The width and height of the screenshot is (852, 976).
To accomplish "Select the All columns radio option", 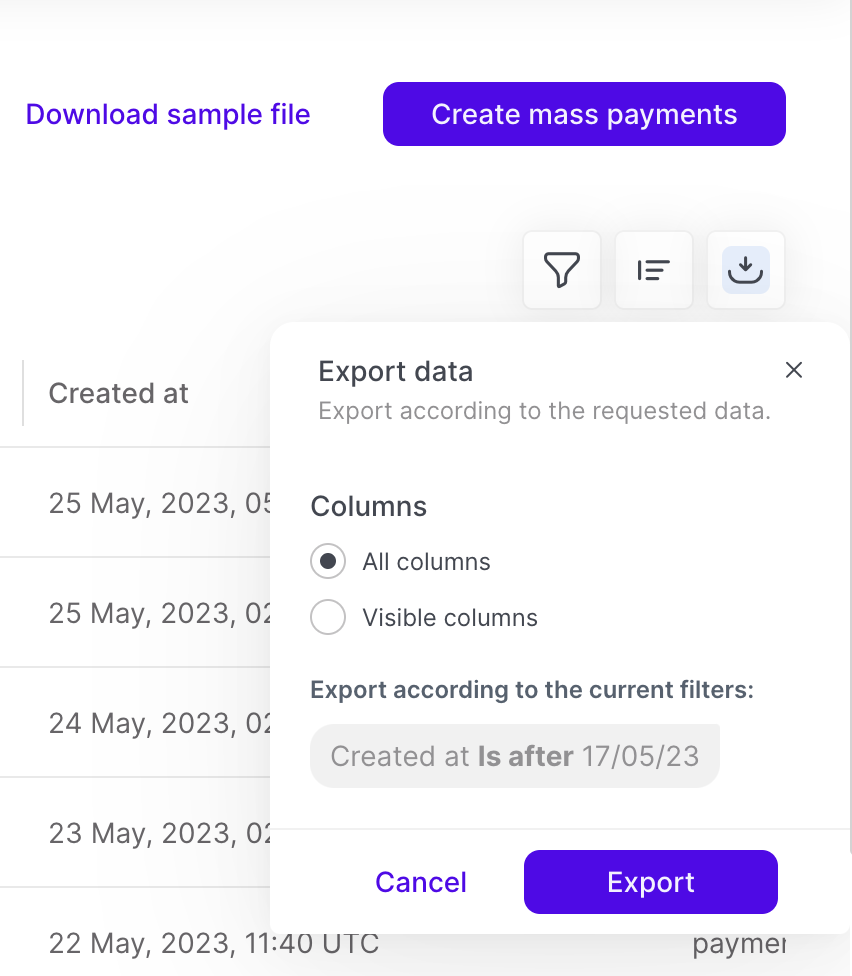I will (328, 562).
